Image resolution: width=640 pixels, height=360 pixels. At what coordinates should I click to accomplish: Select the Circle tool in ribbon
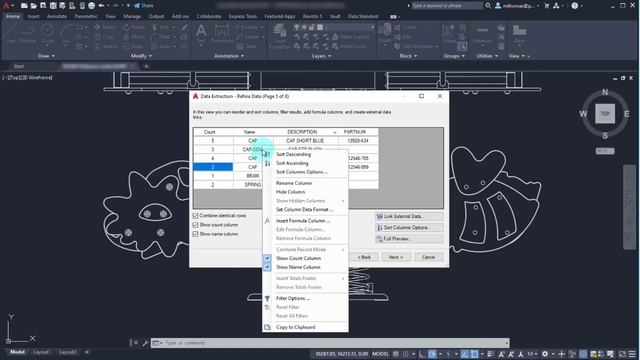pyautogui.click(x=47, y=33)
